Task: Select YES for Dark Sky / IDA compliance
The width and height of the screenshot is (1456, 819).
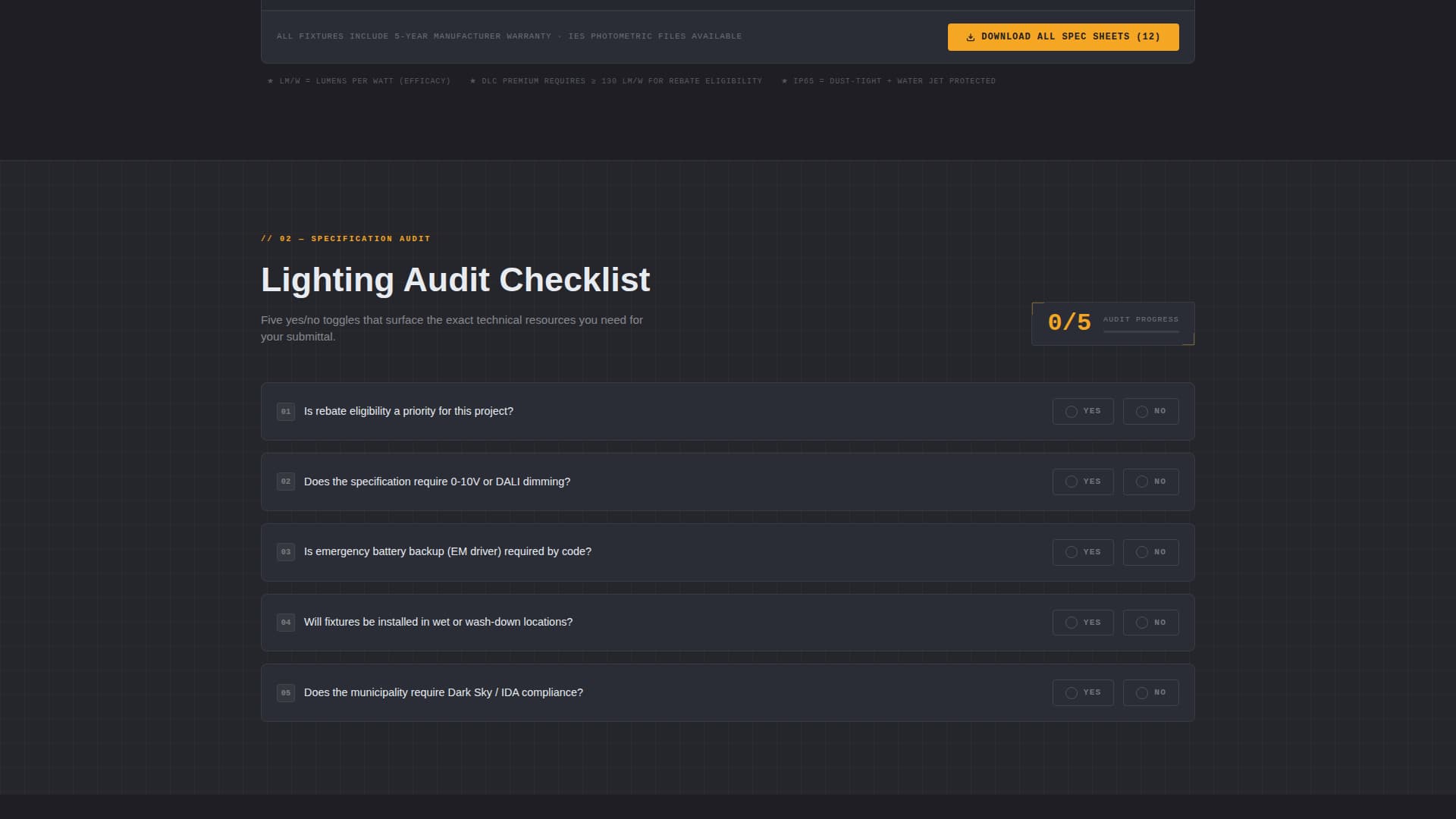Action: [x=1083, y=692]
